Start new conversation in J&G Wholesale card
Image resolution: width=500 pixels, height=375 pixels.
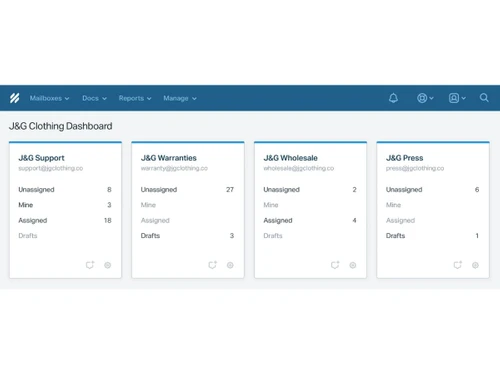coord(335,265)
